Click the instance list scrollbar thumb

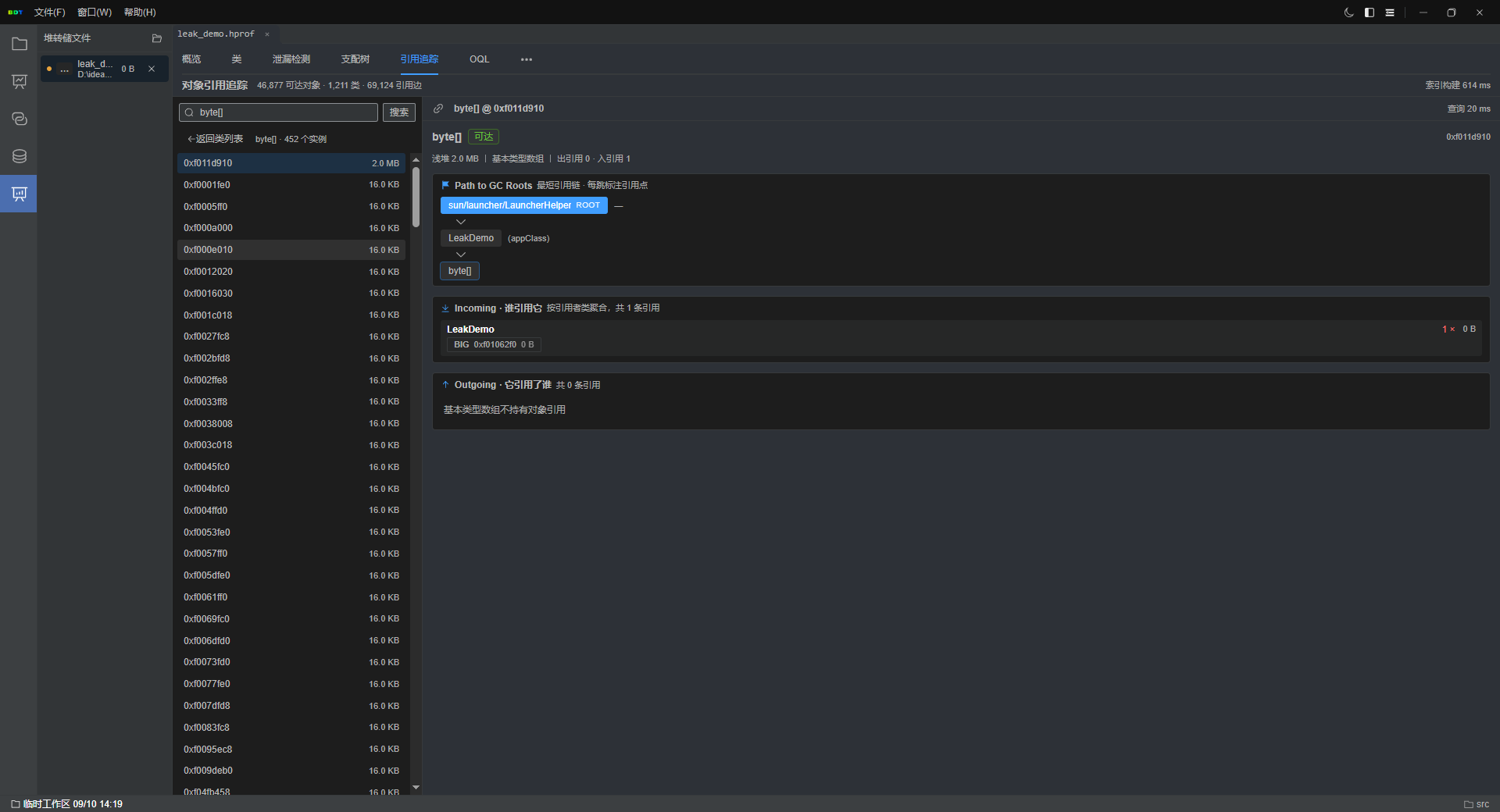click(x=416, y=198)
